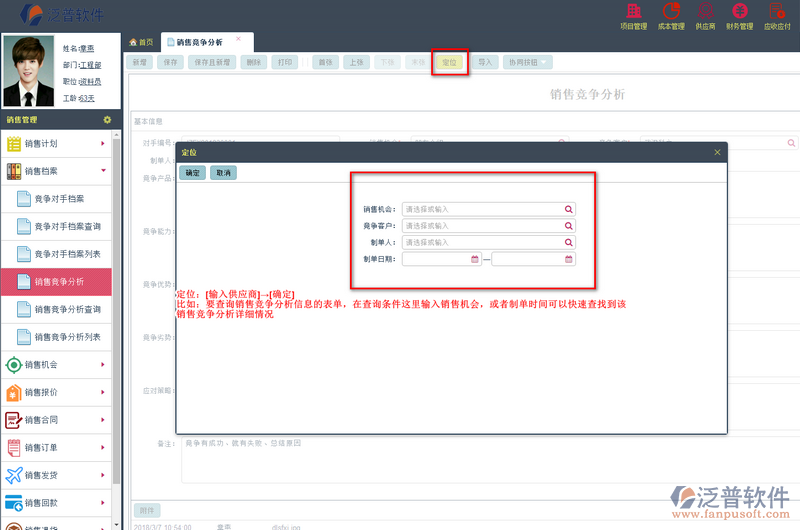Click search icon in 销售机会 field
This screenshot has height=530, width=800.
[569, 209]
